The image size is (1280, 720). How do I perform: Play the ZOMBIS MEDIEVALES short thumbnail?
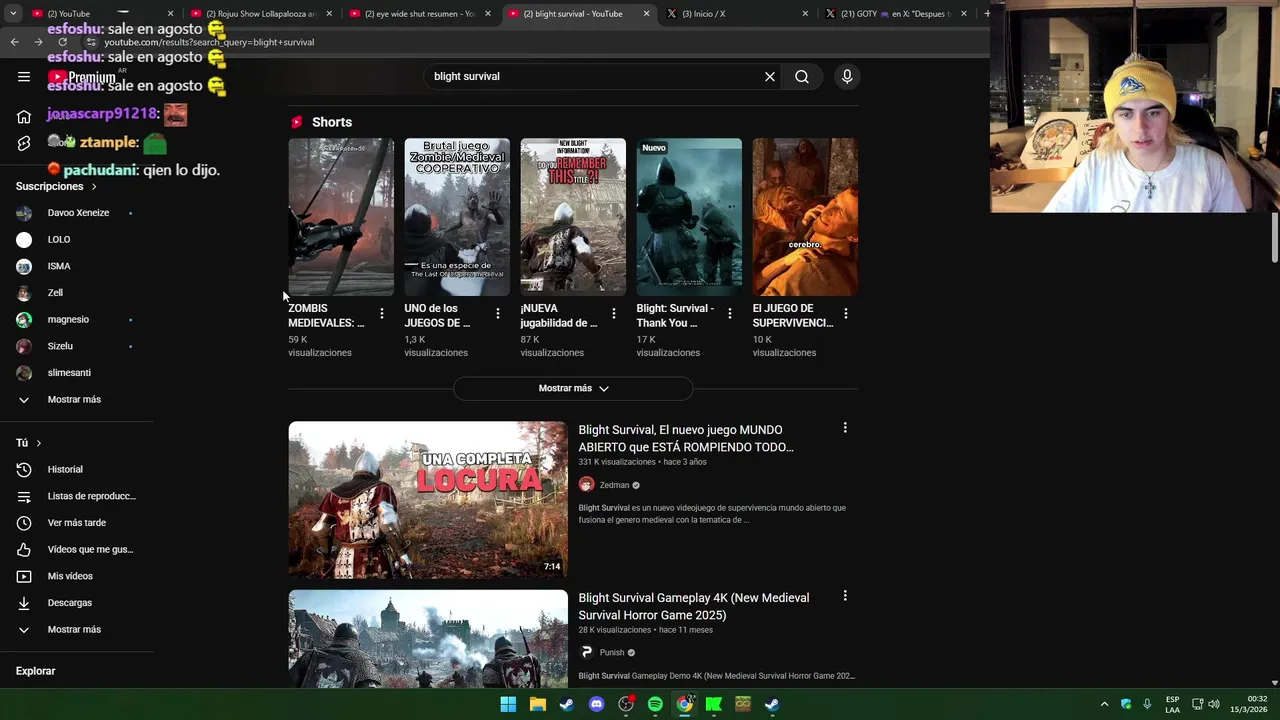pyautogui.click(x=341, y=217)
